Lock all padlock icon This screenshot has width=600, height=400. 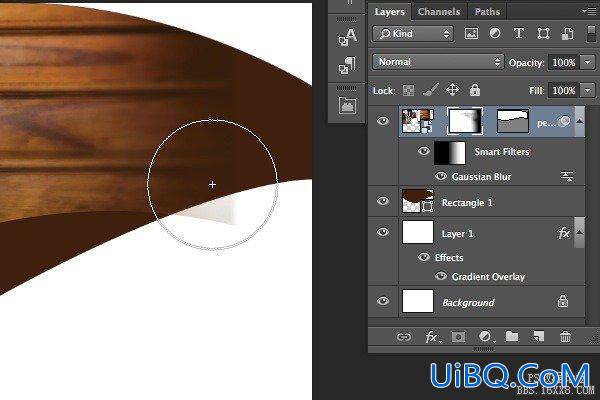tap(474, 90)
